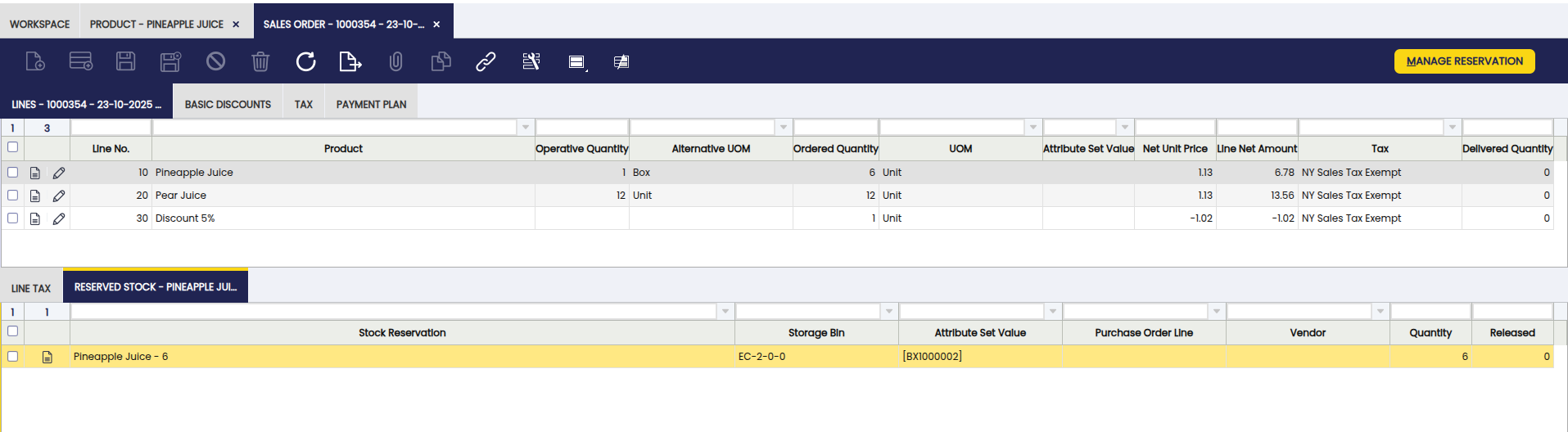Screen dimensions: 1568x432
Task: Click the Refresh icon in toolbar
Action: pyautogui.click(x=305, y=61)
